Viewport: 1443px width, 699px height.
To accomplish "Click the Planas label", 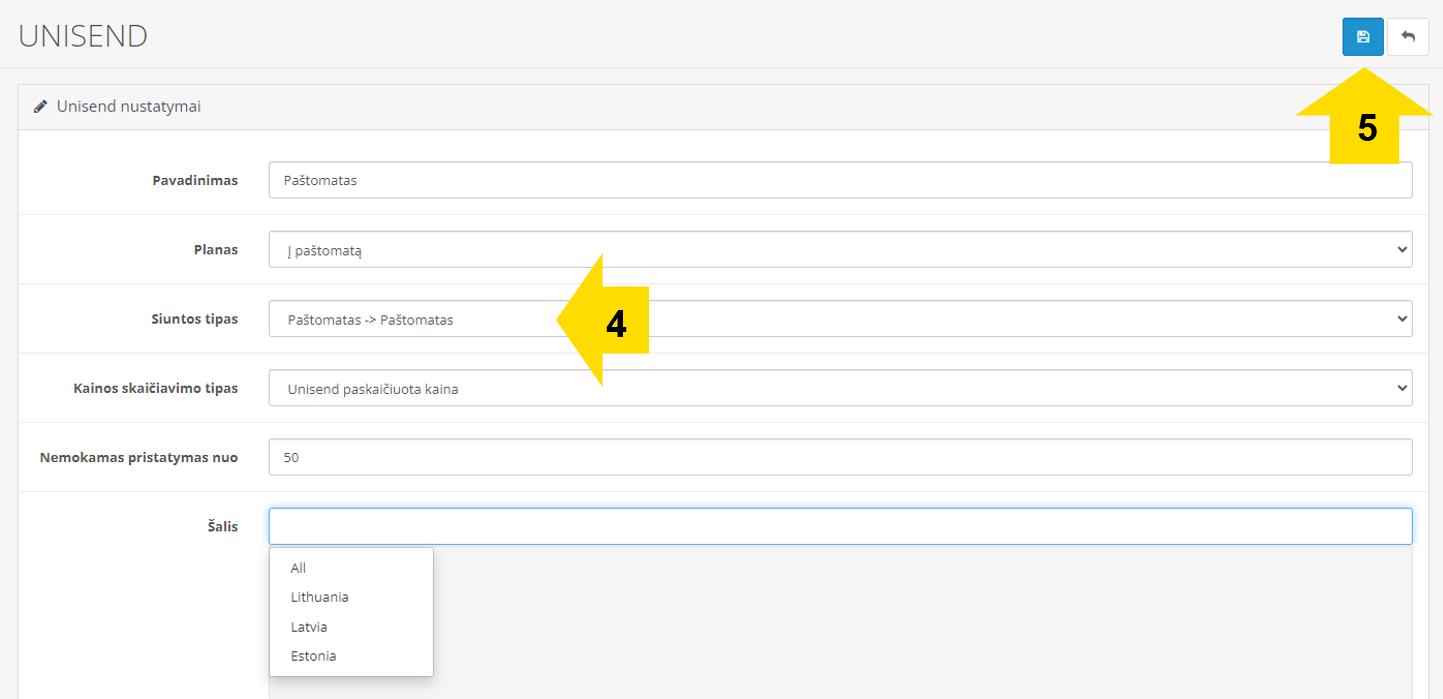I will [x=216, y=250].
